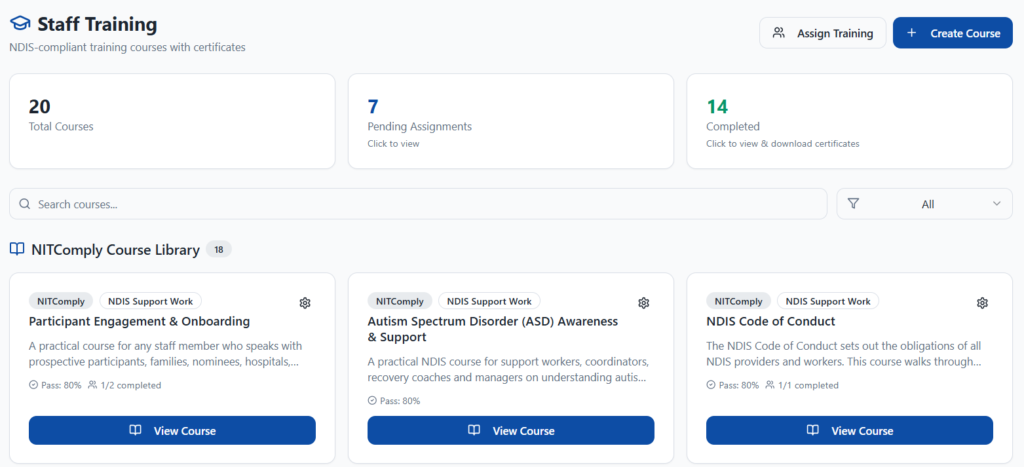Select the Total Courses card showing 20
Viewport: 1024px width, 467px height.
tap(172, 121)
